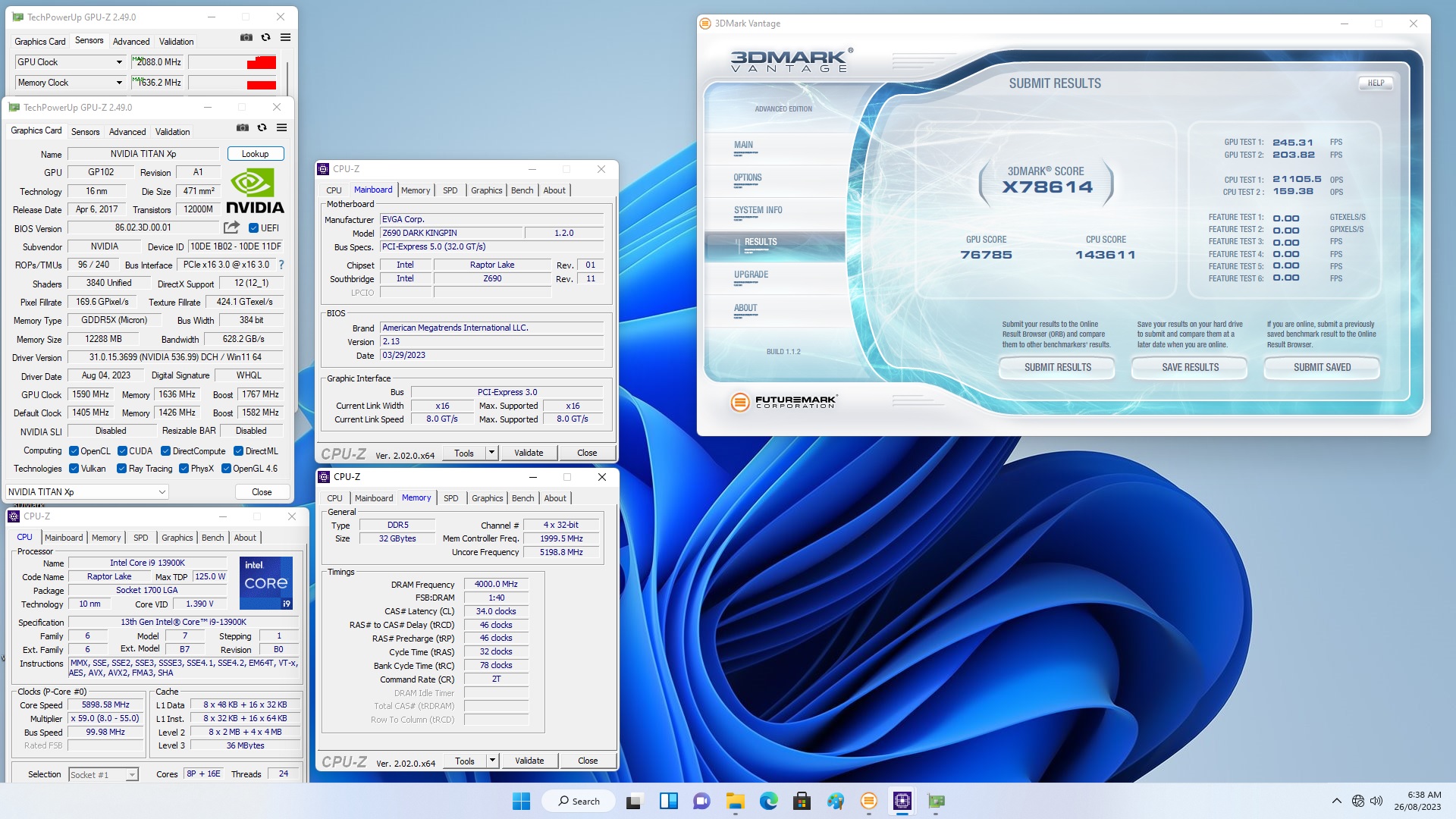This screenshot has width=1456, height=819.
Task: Export BIOS via the share icon
Action: [232, 227]
